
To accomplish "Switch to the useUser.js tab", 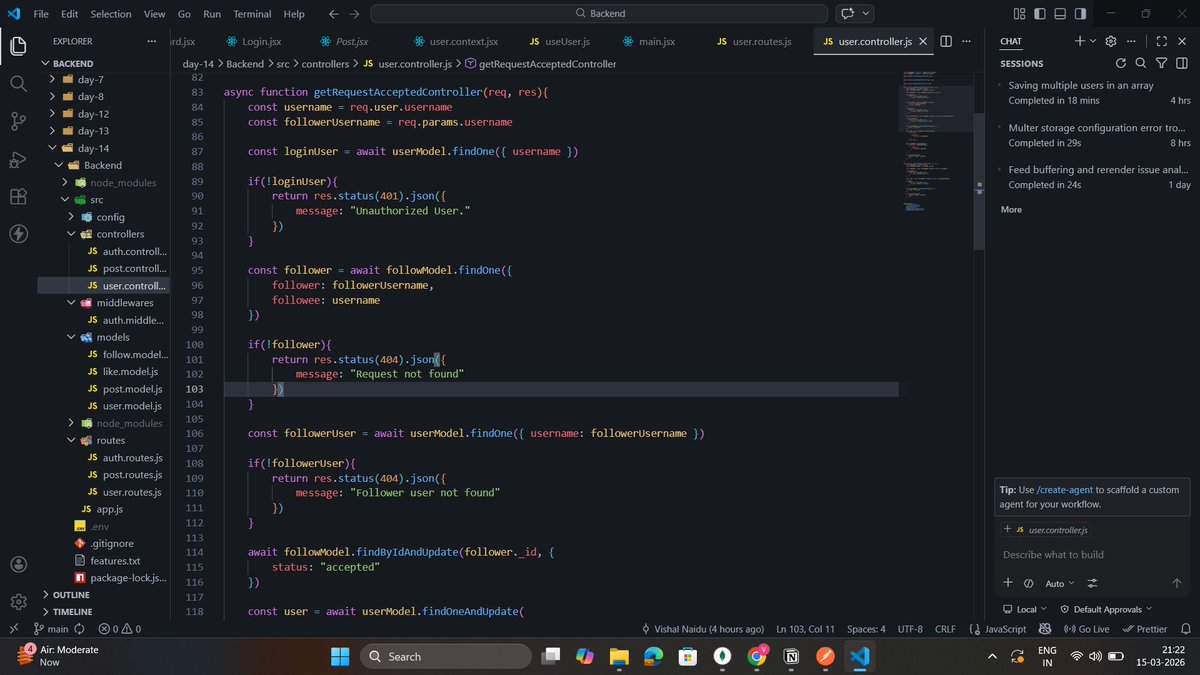I will (x=558, y=41).
